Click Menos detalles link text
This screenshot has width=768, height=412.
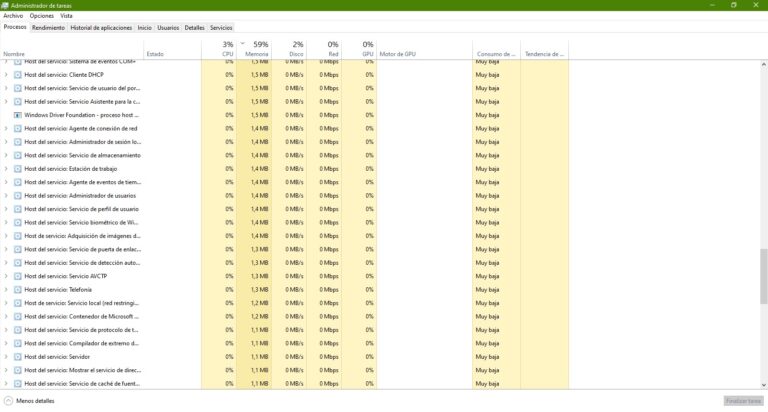[x=35, y=401]
